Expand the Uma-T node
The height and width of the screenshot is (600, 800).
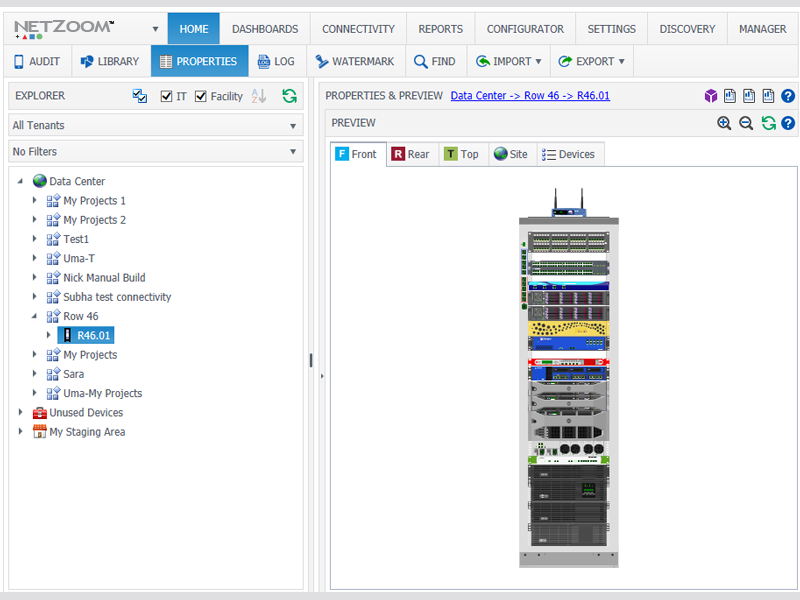[x=34, y=258]
